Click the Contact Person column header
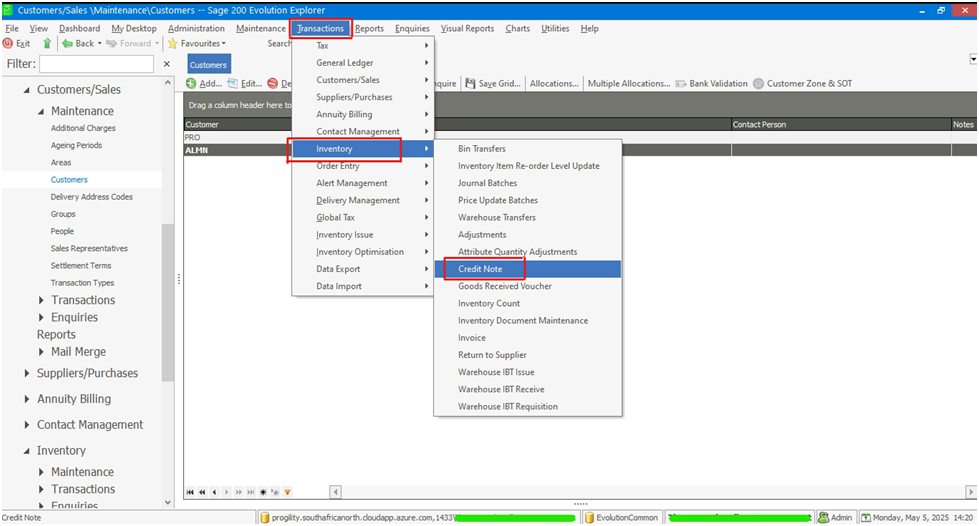Screen dimensions: 979x526 click(841, 124)
